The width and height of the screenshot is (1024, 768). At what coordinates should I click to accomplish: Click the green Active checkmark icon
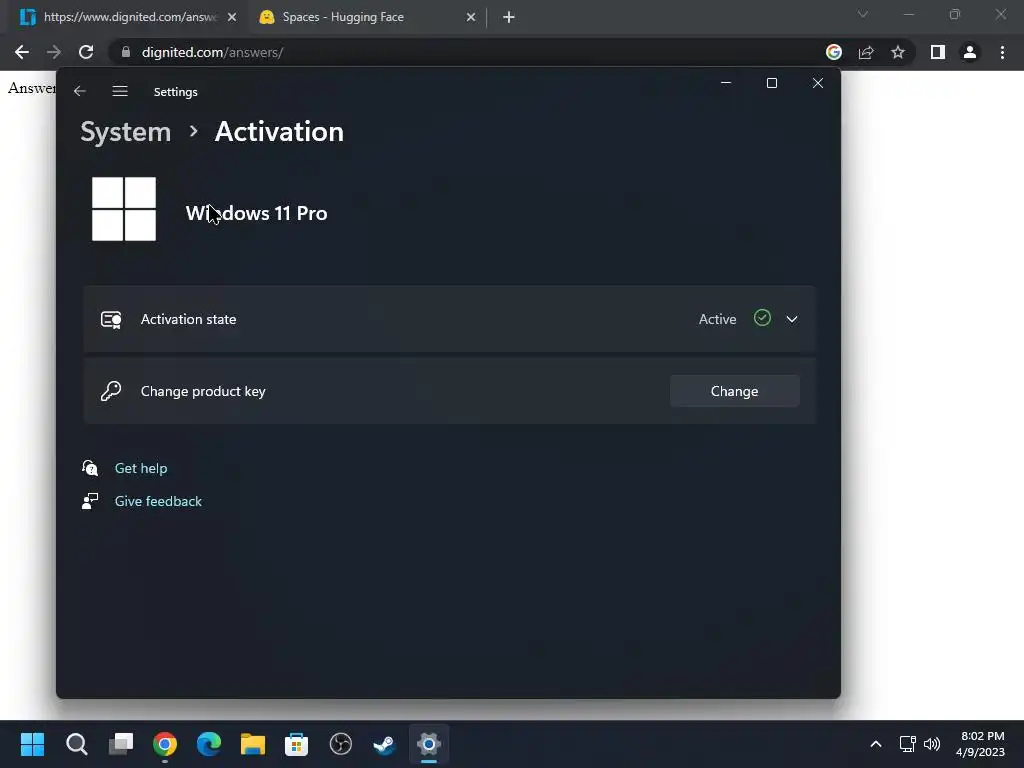pyautogui.click(x=762, y=318)
